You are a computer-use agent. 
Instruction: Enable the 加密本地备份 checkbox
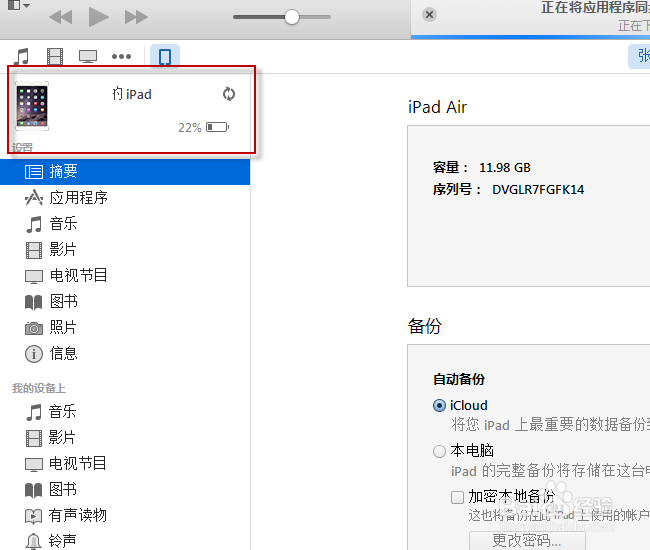pyautogui.click(x=457, y=497)
